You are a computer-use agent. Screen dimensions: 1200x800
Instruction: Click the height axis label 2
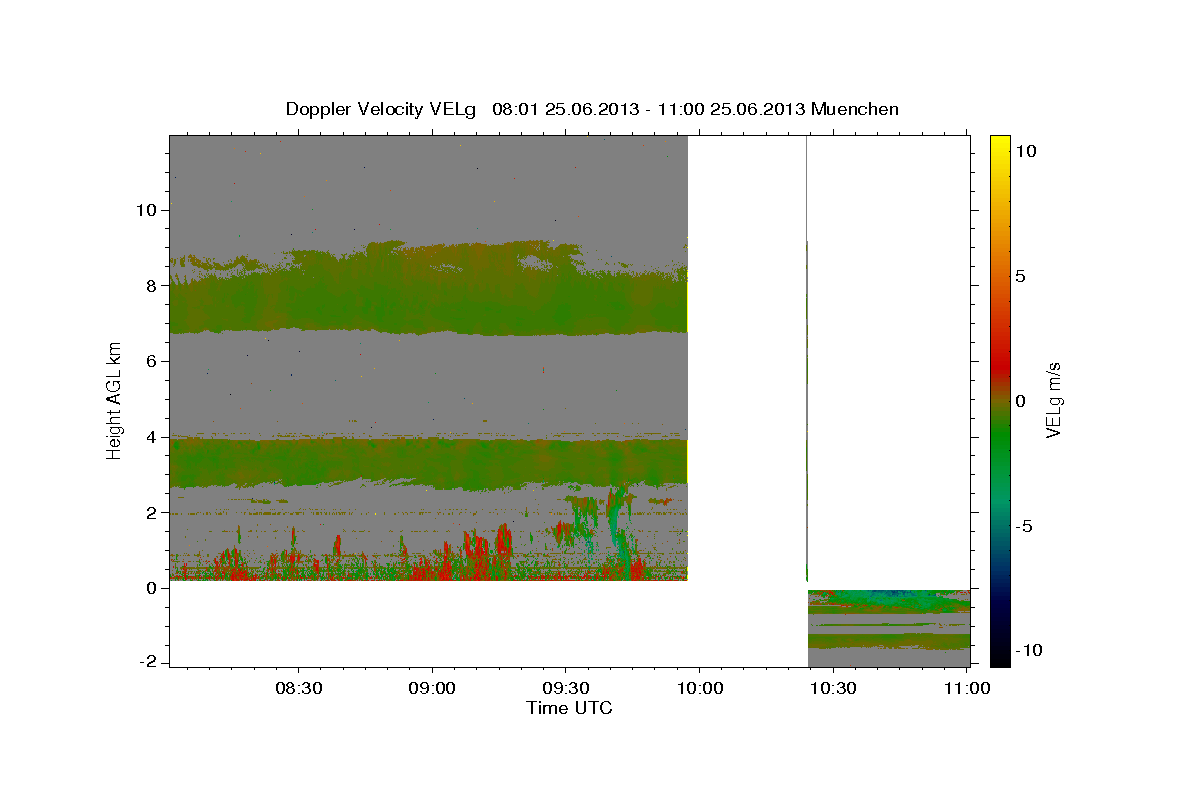tap(152, 512)
